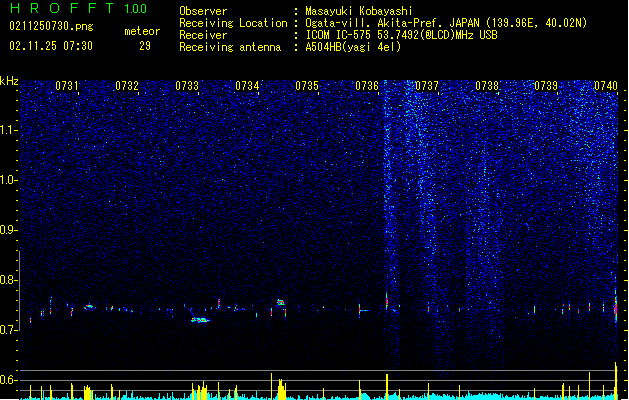
Task: Click the meteor count value 29
Action: tap(145, 46)
